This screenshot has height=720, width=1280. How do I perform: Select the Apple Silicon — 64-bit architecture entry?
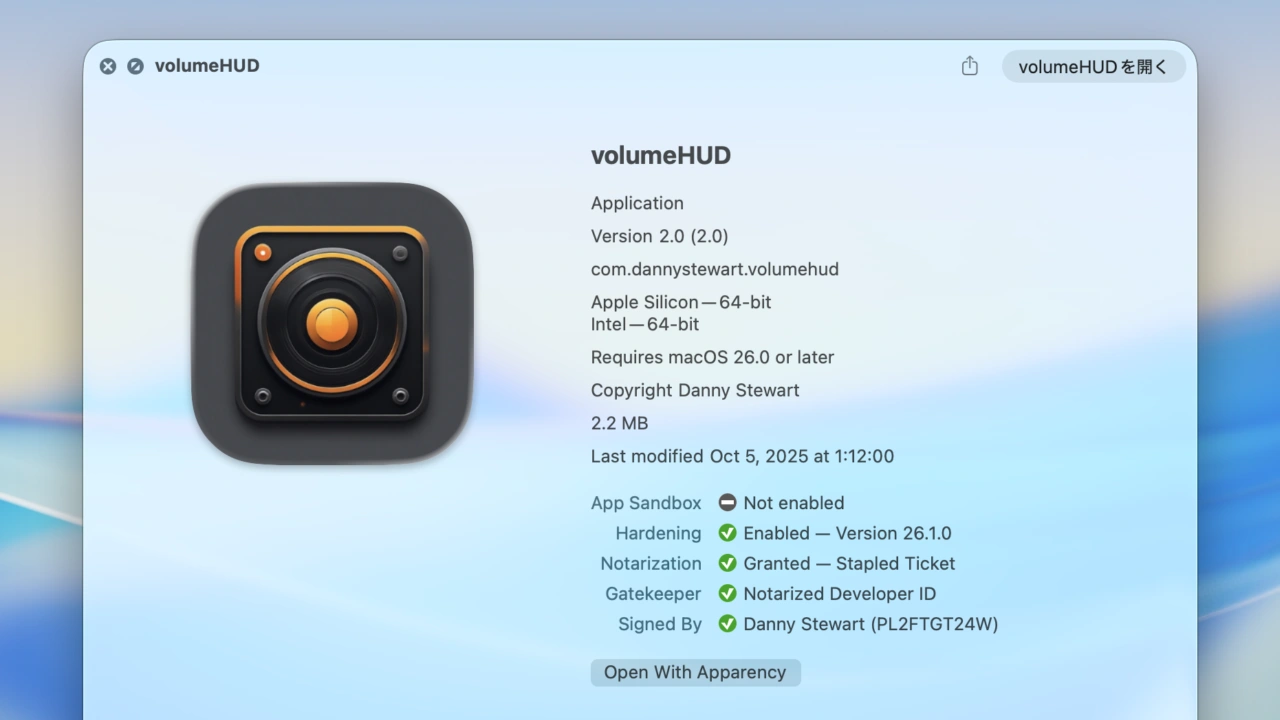[x=681, y=302]
